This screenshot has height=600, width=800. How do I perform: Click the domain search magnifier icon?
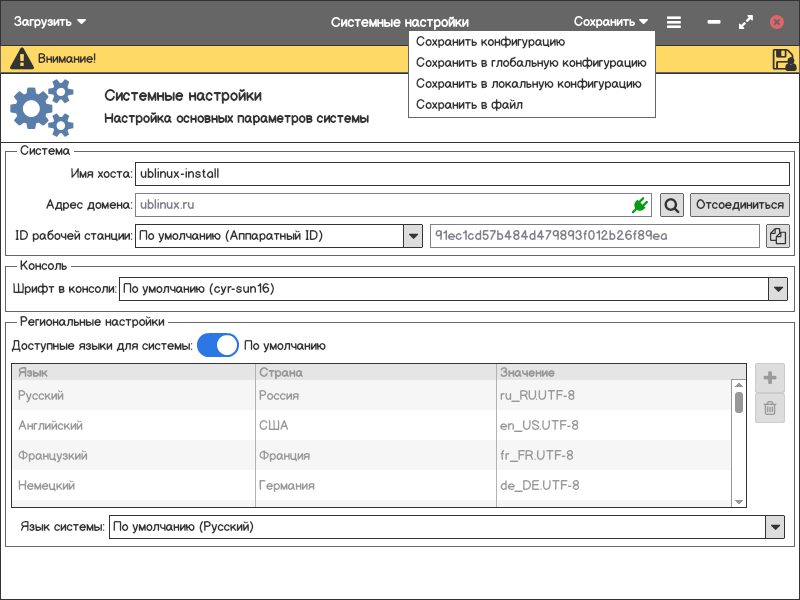(x=672, y=205)
